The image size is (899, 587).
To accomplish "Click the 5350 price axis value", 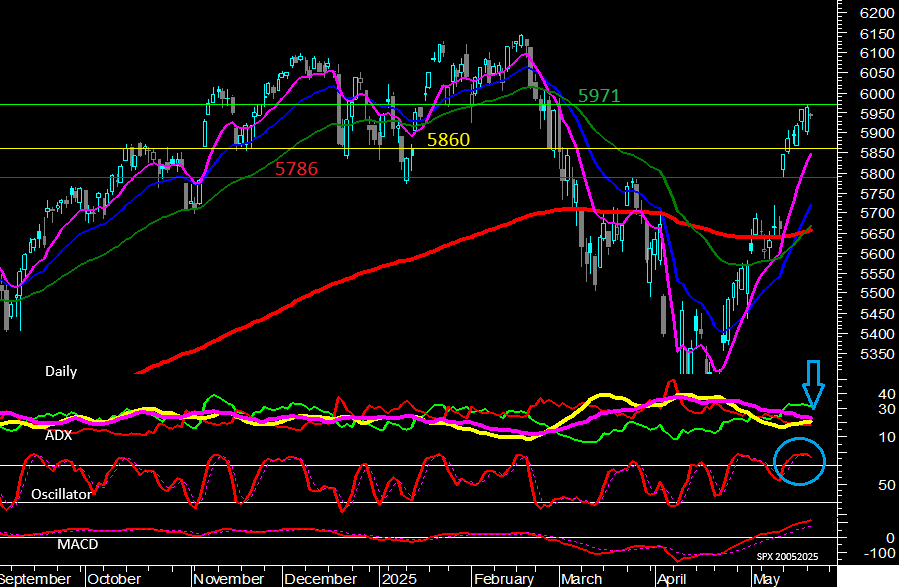I will point(877,354).
